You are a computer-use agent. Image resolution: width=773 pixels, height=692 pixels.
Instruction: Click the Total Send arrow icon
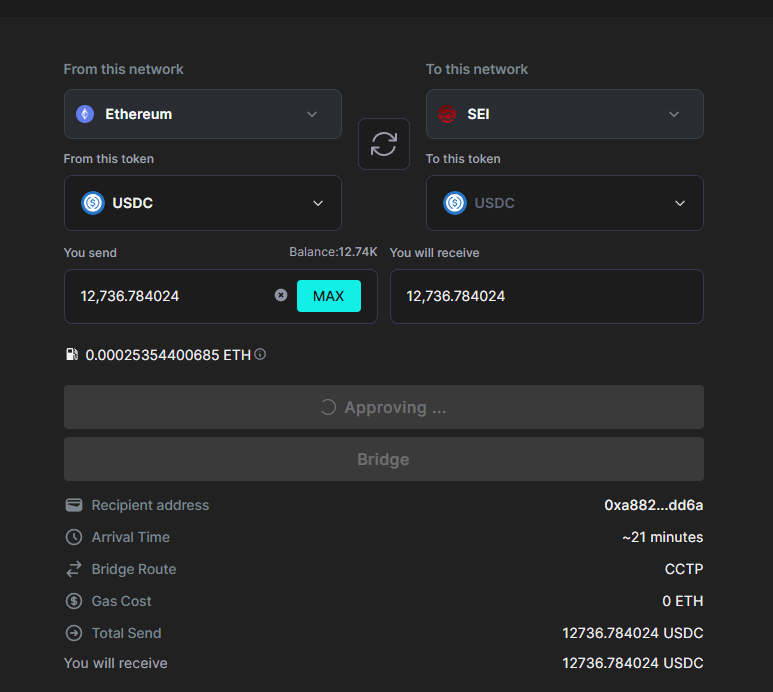[74, 633]
